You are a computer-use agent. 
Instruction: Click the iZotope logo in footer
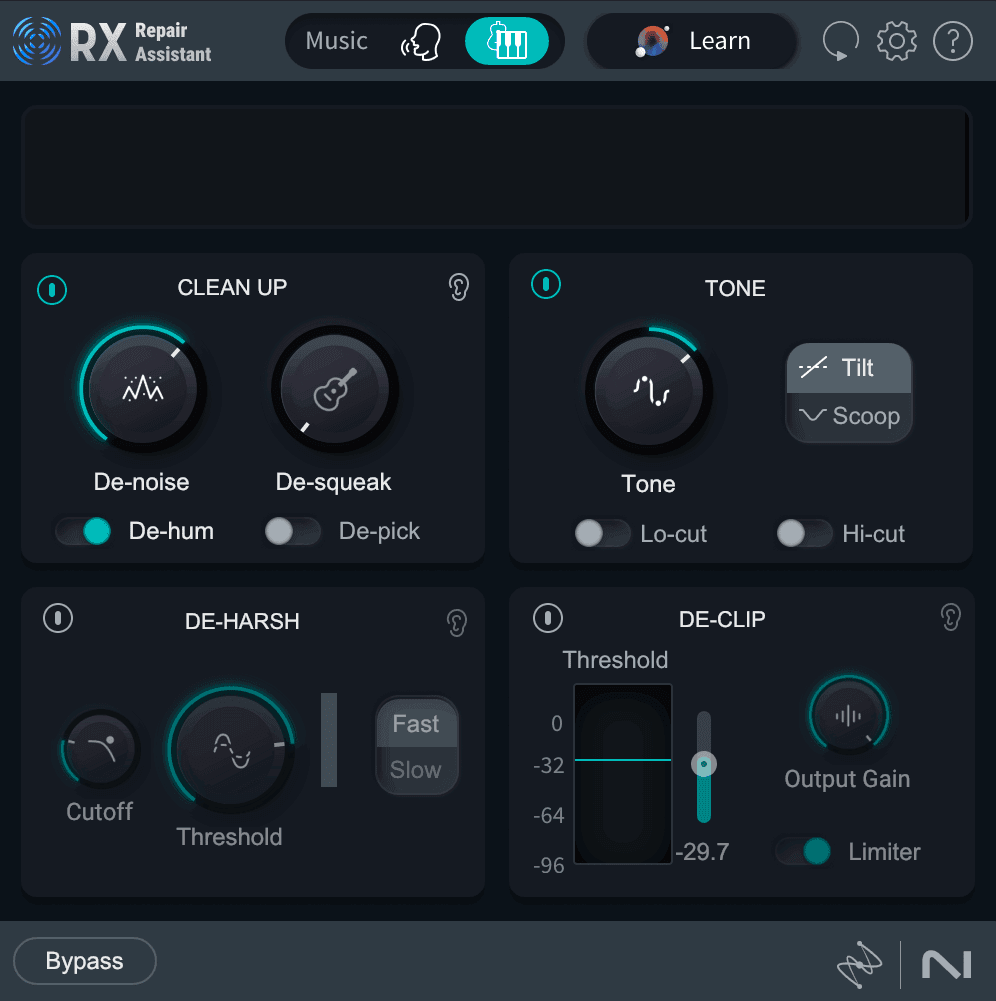(x=859, y=964)
